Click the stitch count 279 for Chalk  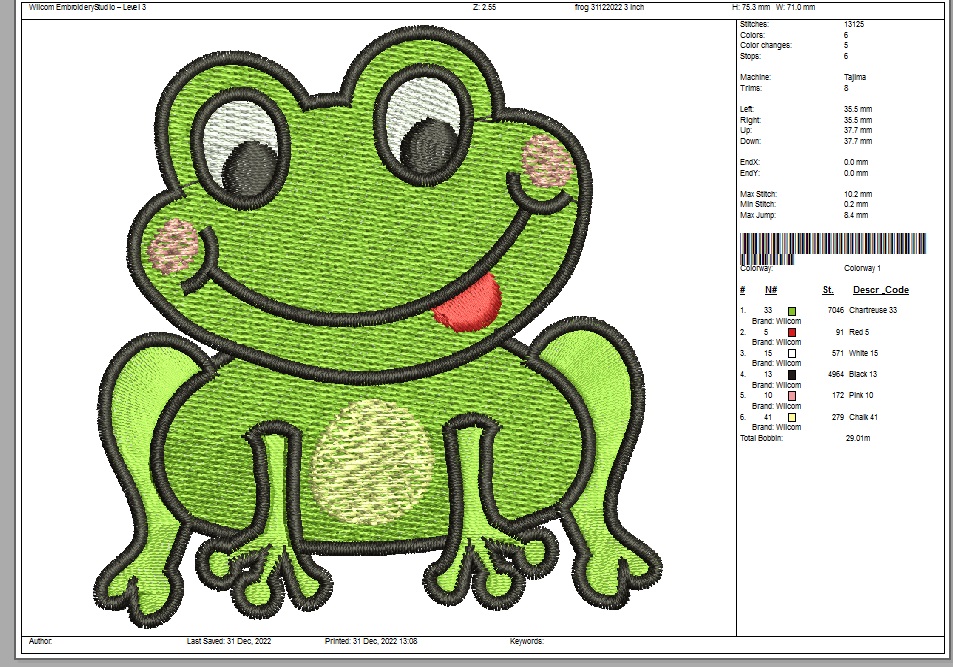tap(838, 417)
